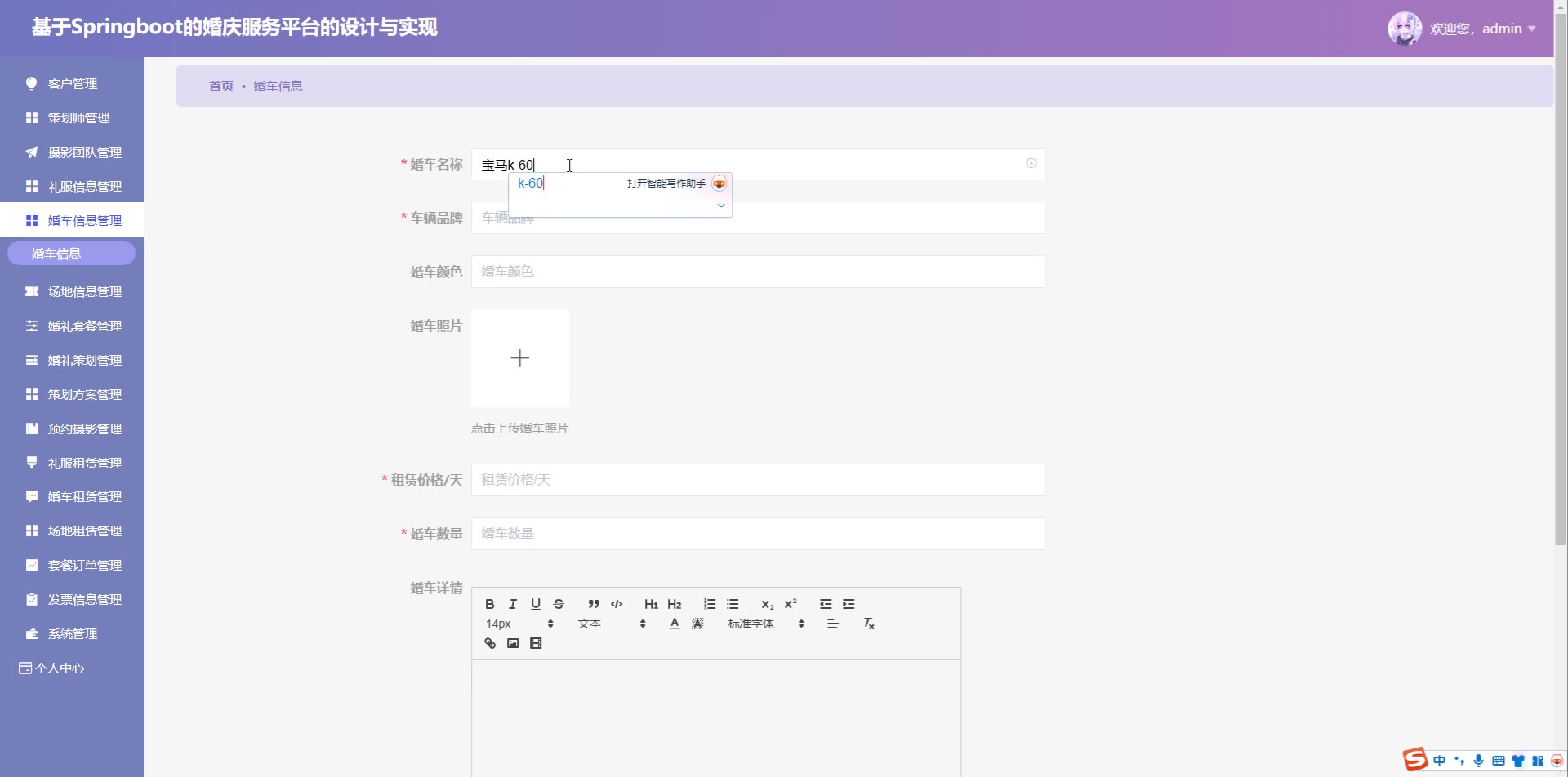1568x777 pixels.
Task: Open the 系统管理 sidebar menu
Action: [72, 633]
